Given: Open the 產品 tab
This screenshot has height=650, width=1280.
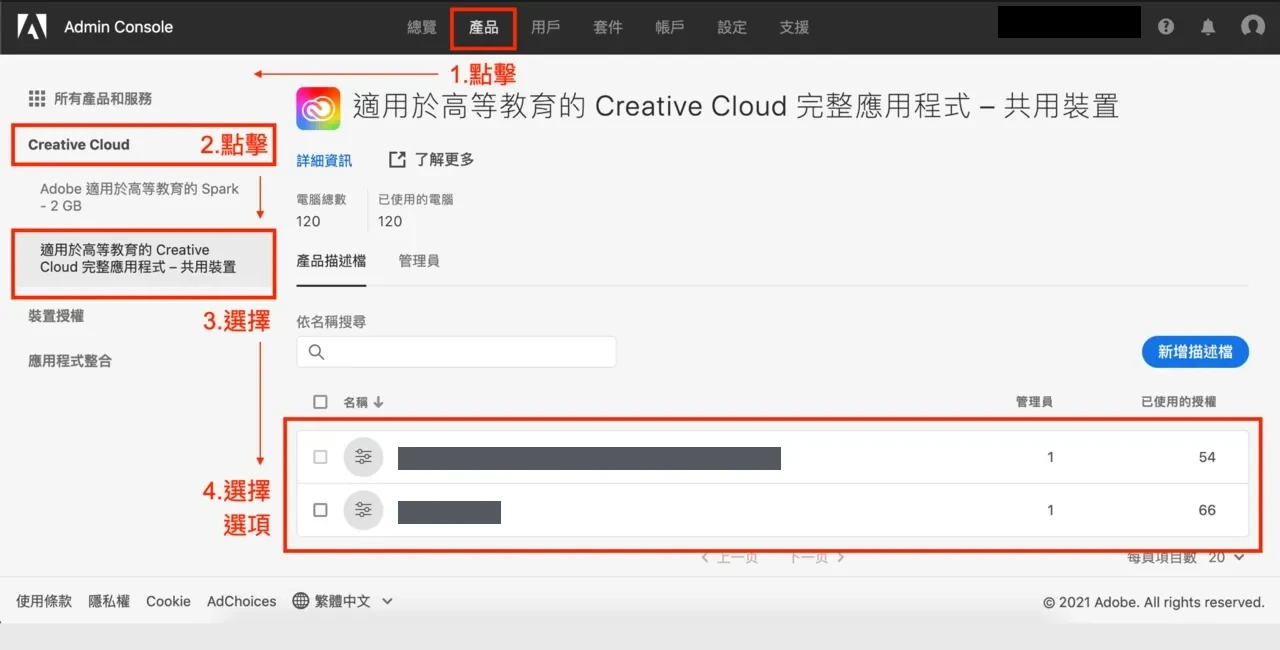Looking at the screenshot, I should pyautogui.click(x=484, y=27).
